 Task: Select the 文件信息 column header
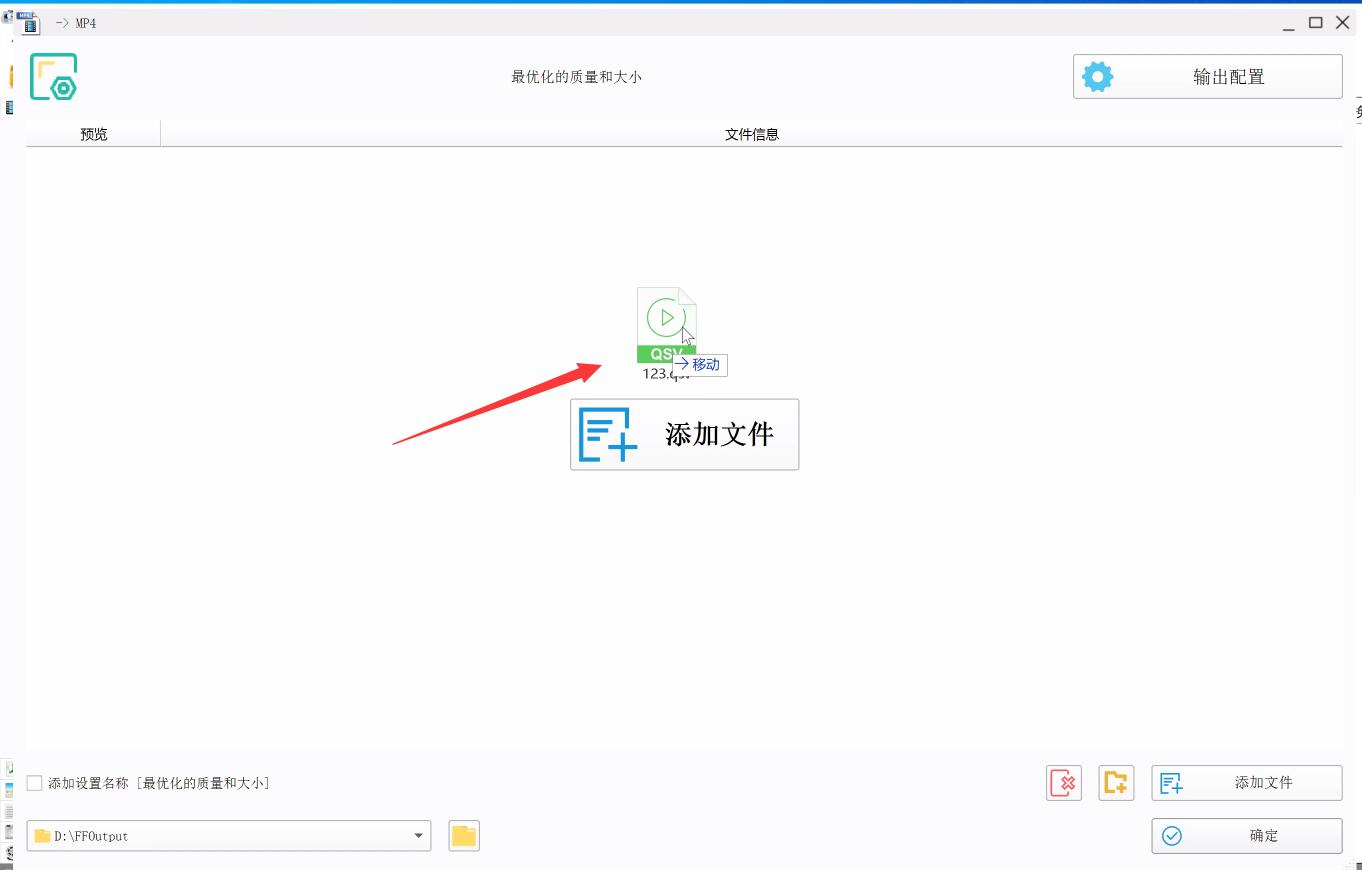pos(751,134)
